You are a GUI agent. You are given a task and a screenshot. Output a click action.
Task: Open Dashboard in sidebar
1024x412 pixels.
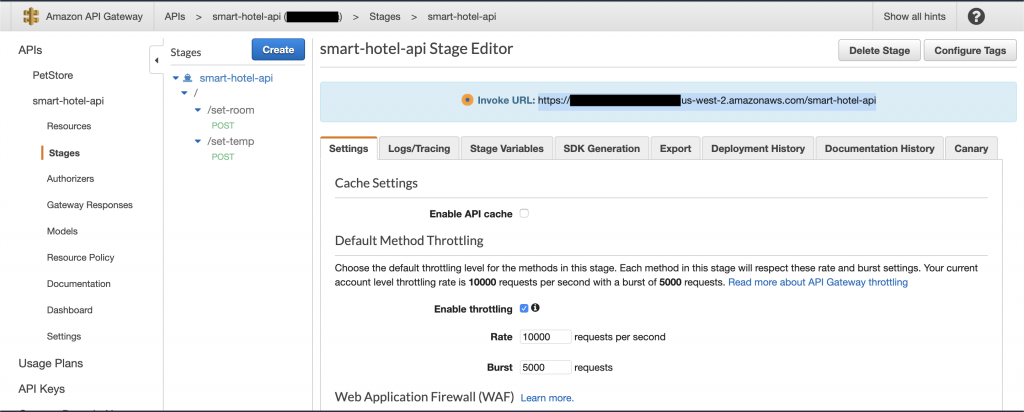pyautogui.click(x=69, y=309)
